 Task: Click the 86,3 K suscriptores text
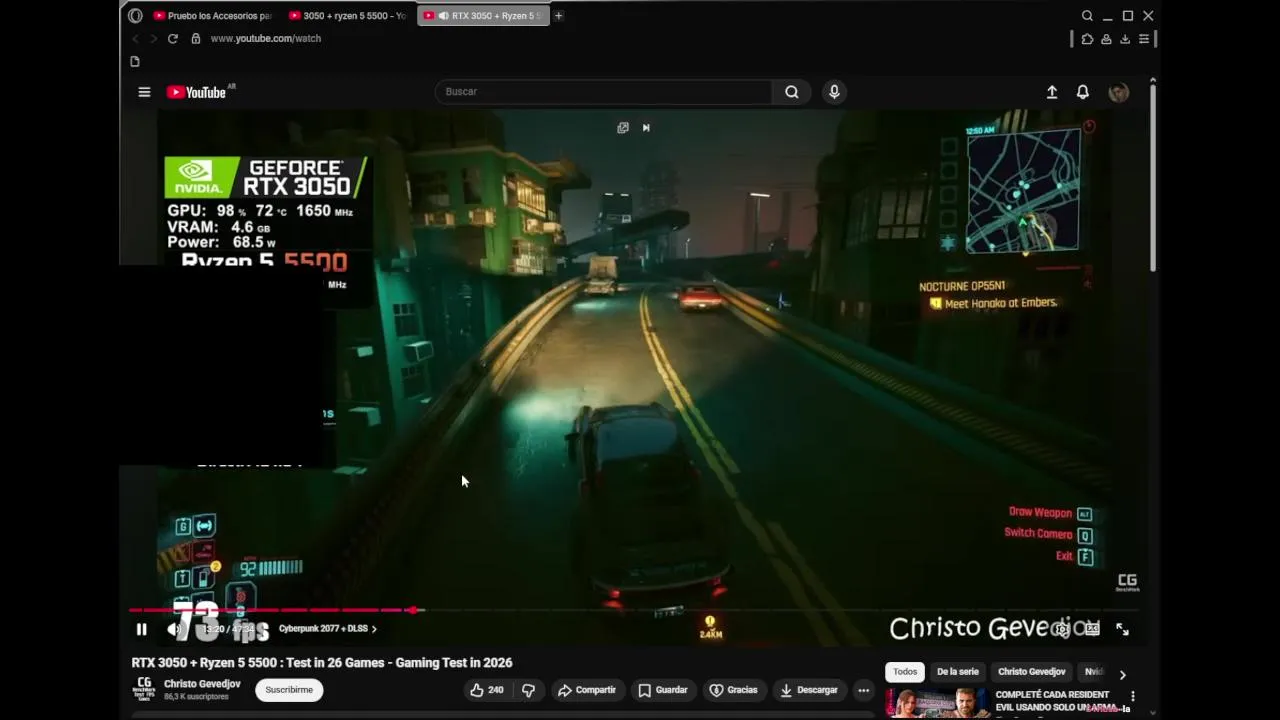click(196, 696)
